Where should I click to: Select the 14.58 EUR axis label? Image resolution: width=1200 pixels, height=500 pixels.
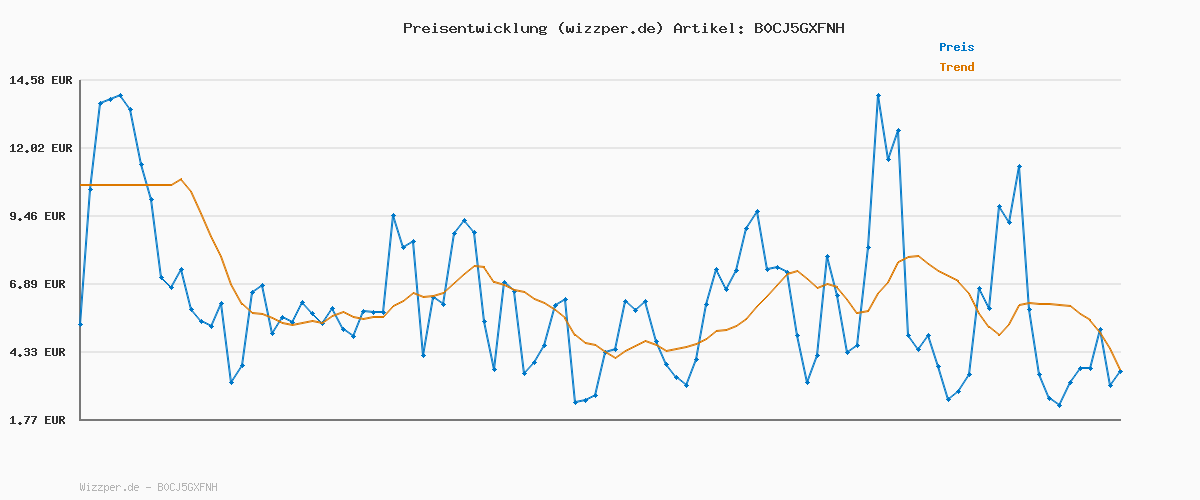tap(41, 80)
